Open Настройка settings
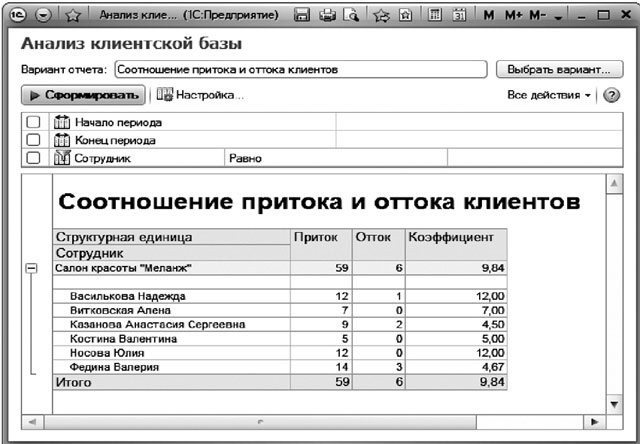The width and height of the screenshot is (640, 444). [200, 95]
